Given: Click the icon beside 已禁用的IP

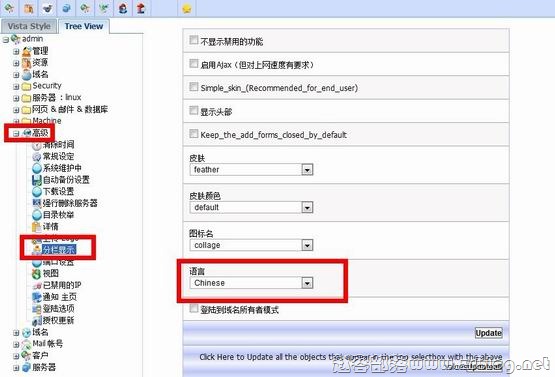Looking at the screenshot, I should 37,285.
